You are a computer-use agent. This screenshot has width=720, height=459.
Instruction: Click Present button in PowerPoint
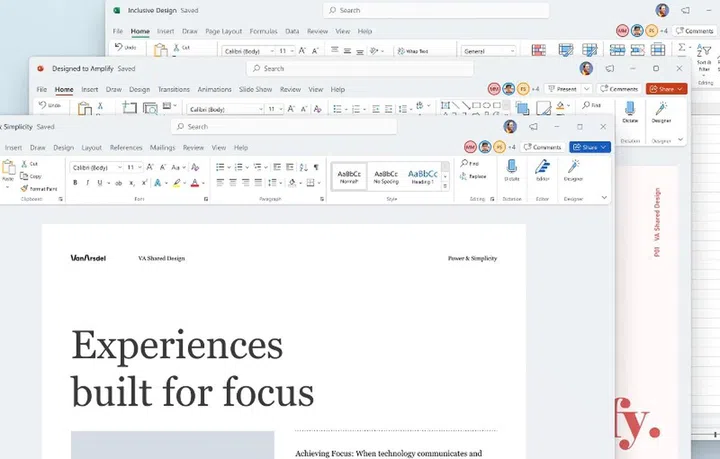(x=563, y=89)
